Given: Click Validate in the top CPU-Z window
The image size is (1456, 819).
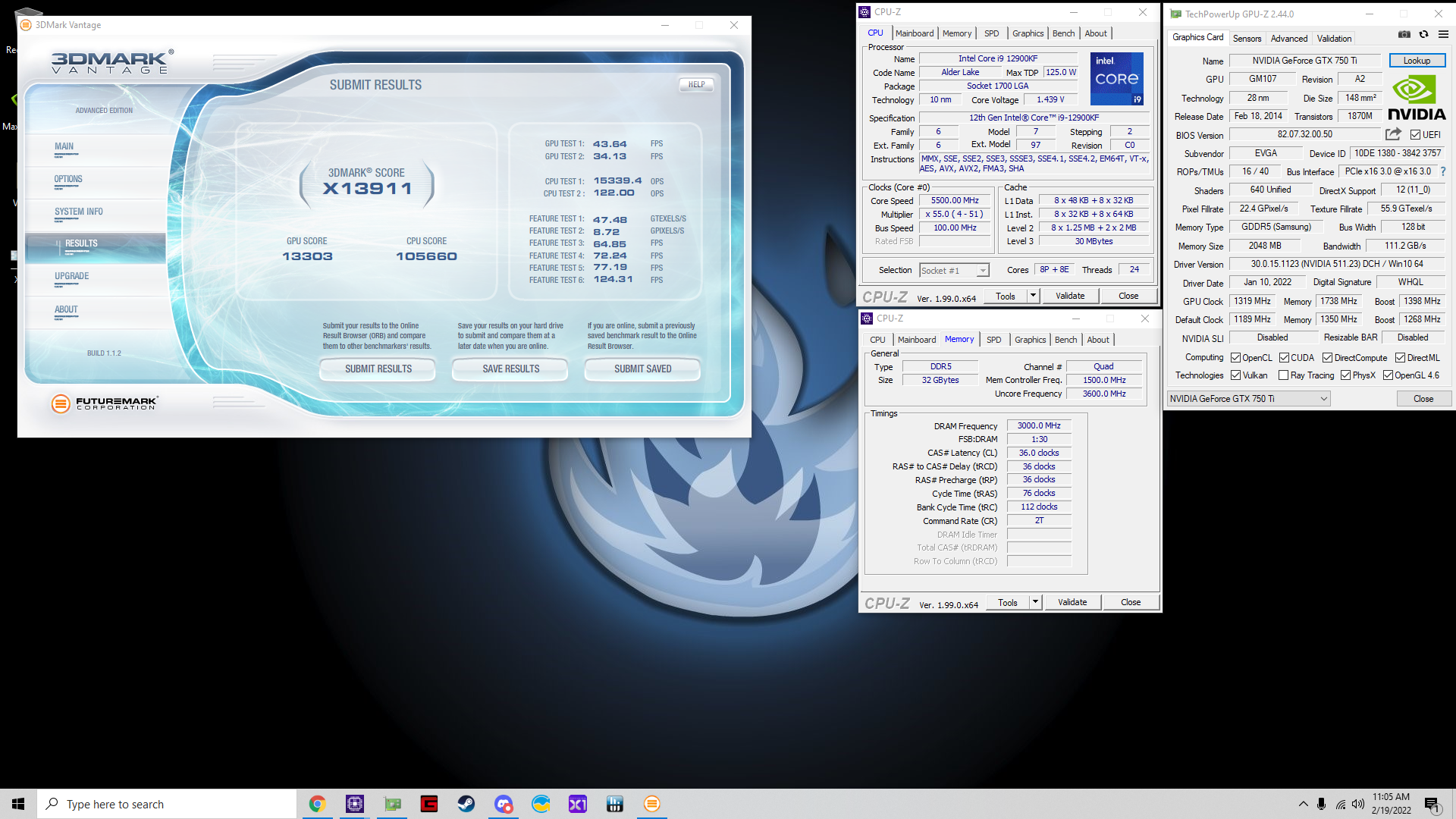Looking at the screenshot, I should (1070, 296).
